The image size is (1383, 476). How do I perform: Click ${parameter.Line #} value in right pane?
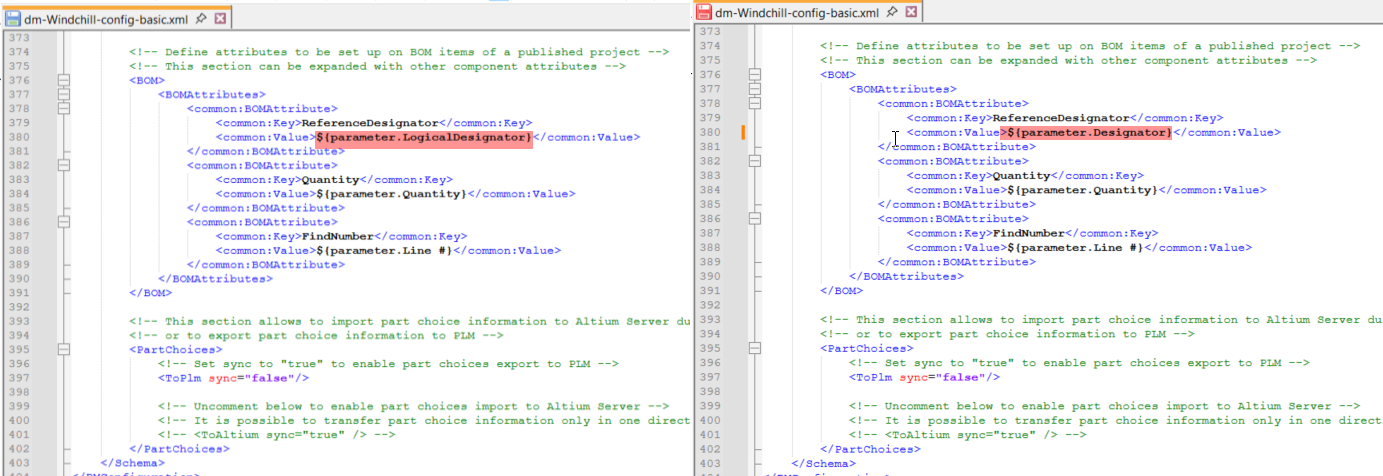point(1075,246)
